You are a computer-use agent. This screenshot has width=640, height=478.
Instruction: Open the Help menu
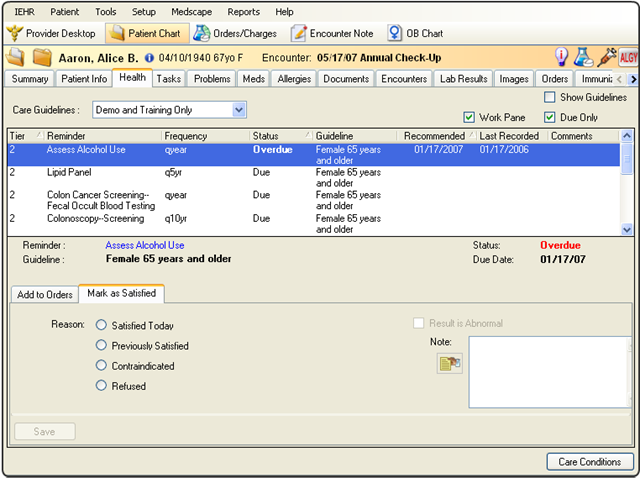click(x=284, y=12)
